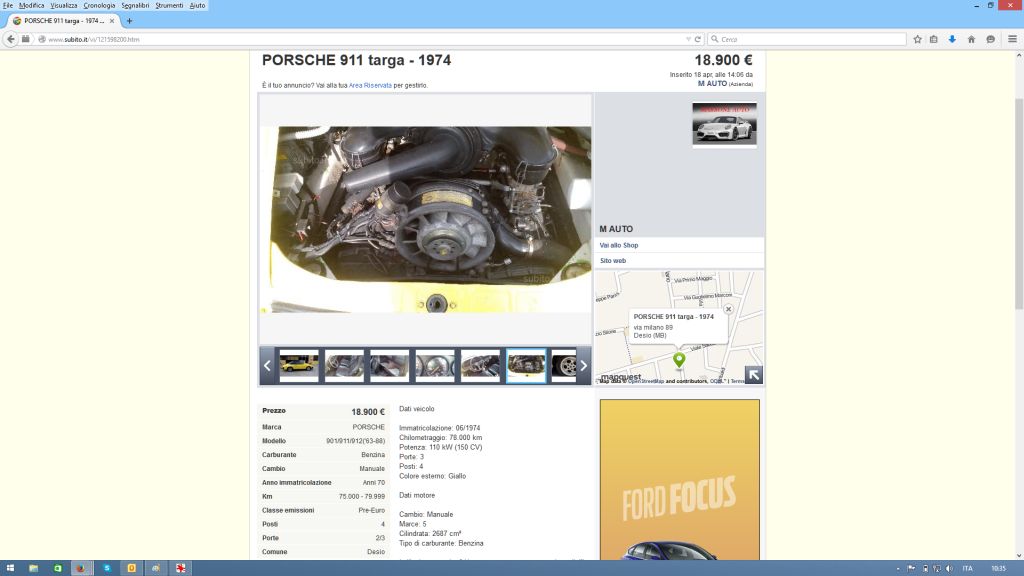Screen dimensions: 1024x576
Task: Open the Aiuto menu
Action: pyautogui.click(x=197, y=5)
